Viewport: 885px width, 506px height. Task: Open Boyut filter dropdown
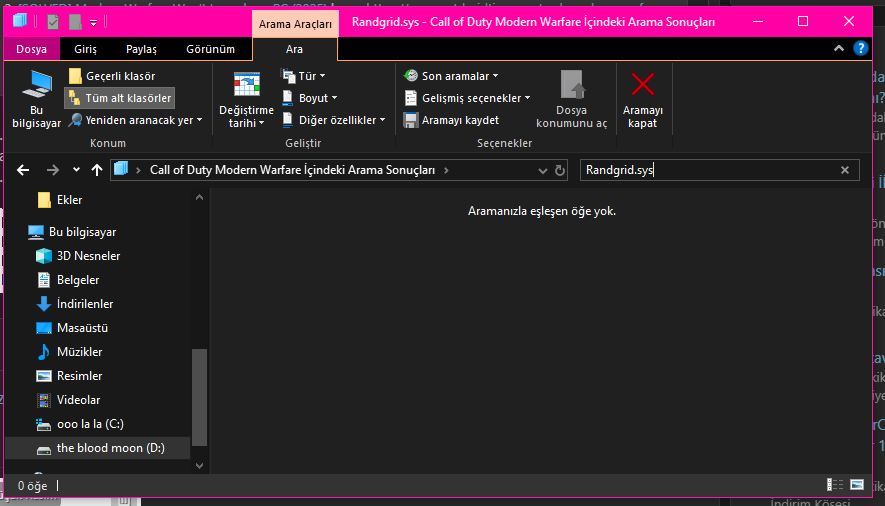310,98
